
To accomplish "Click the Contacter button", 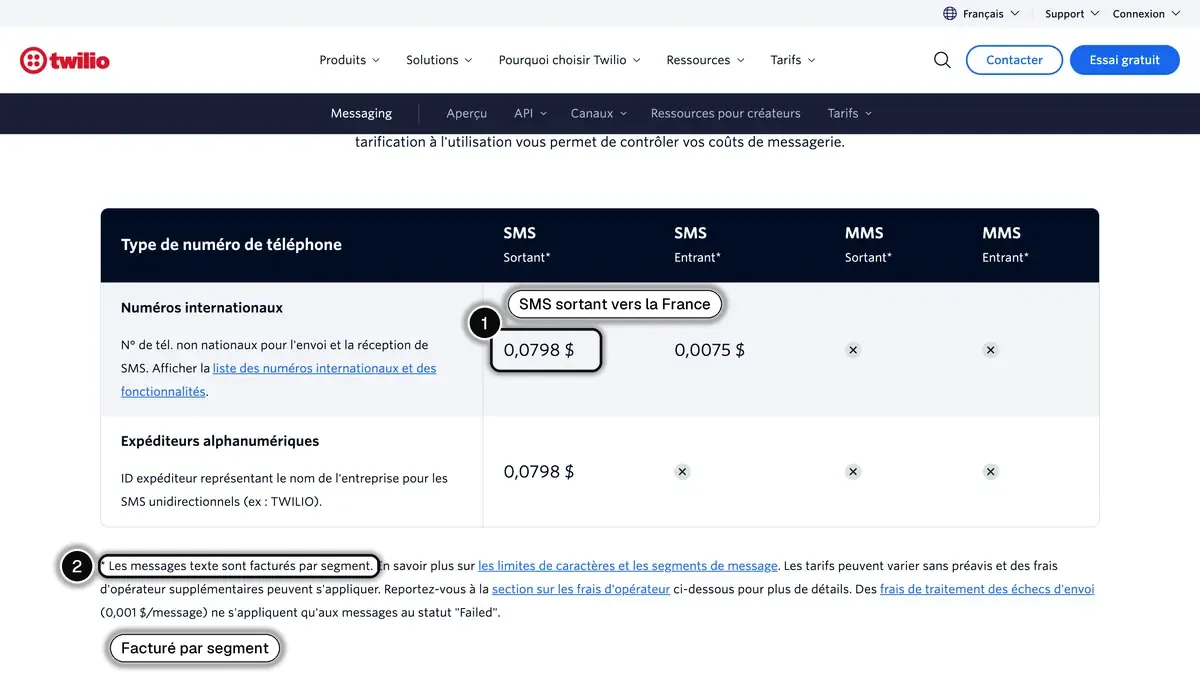I will [x=1014, y=60].
